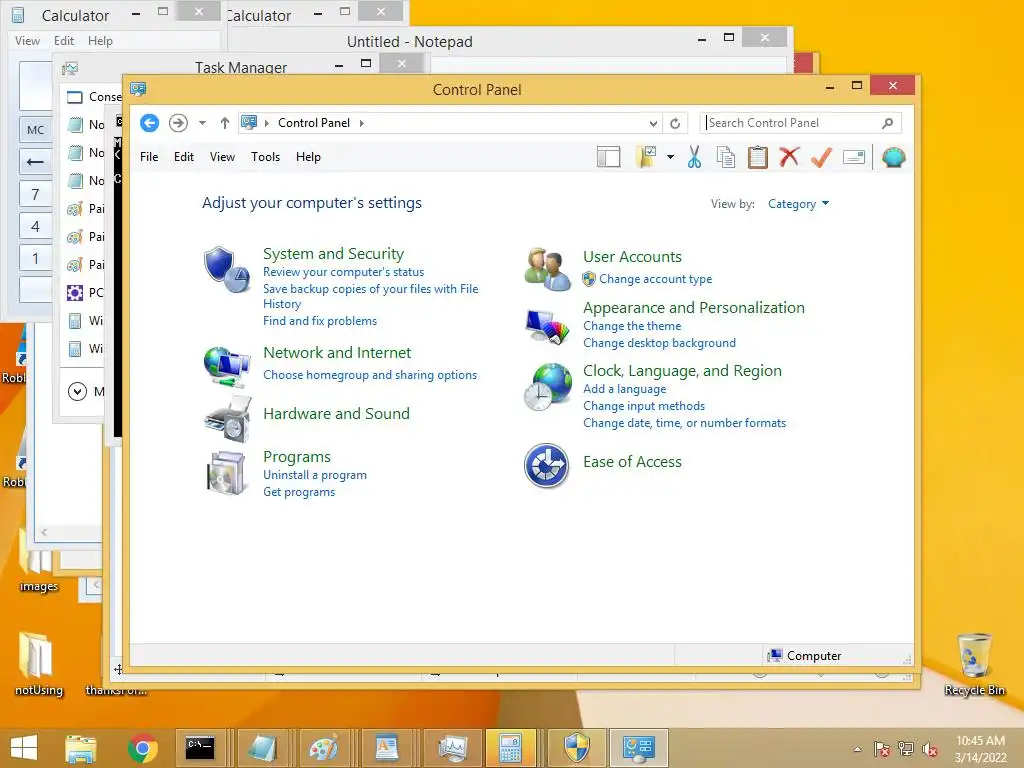Click the Ease of Access icon
This screenshot has width=1024, height=768.
[x=547, y=466]
